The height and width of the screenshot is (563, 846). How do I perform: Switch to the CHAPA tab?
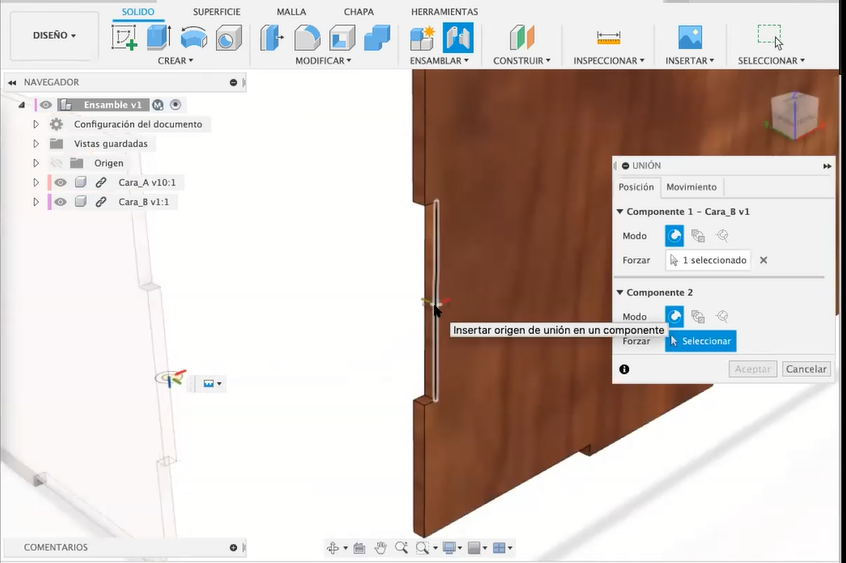pyautogui.click(x=359, y=12)
